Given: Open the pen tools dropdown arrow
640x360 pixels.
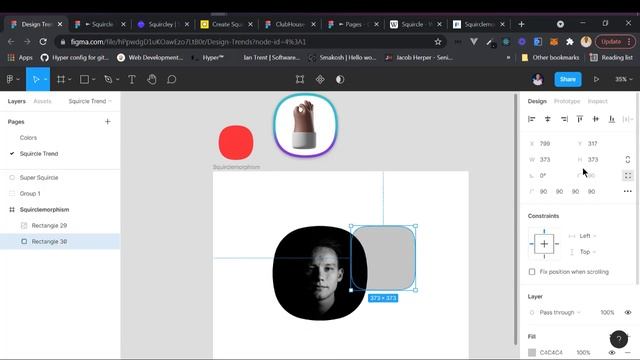Looking at the screenshot, I should [118, 79].
